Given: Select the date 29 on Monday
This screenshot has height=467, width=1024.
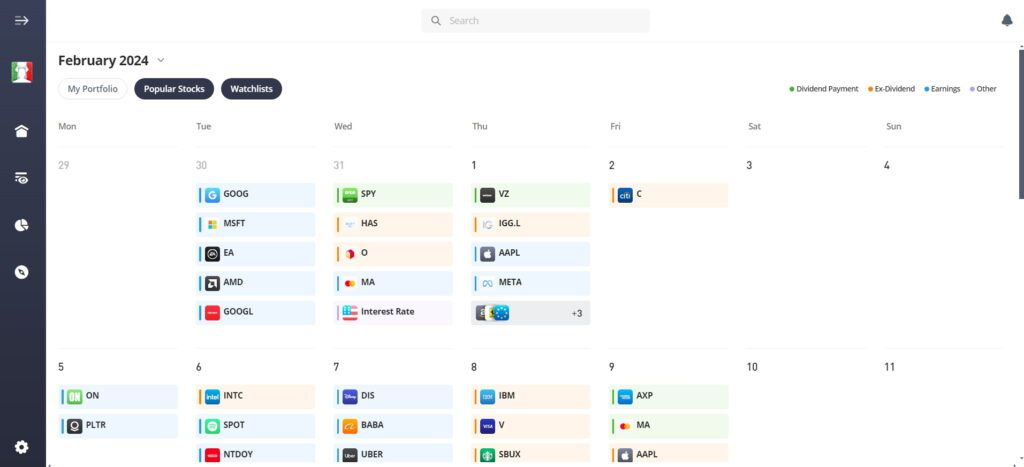Looking at the screenshot, I should click(63, 166).
